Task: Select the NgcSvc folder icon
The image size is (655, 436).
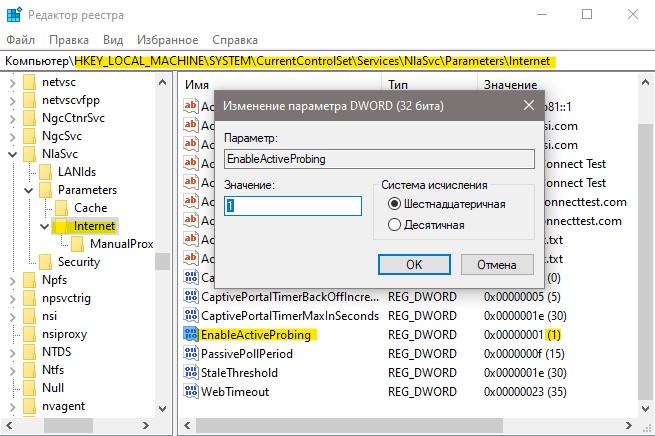Action: pos(30,136)
